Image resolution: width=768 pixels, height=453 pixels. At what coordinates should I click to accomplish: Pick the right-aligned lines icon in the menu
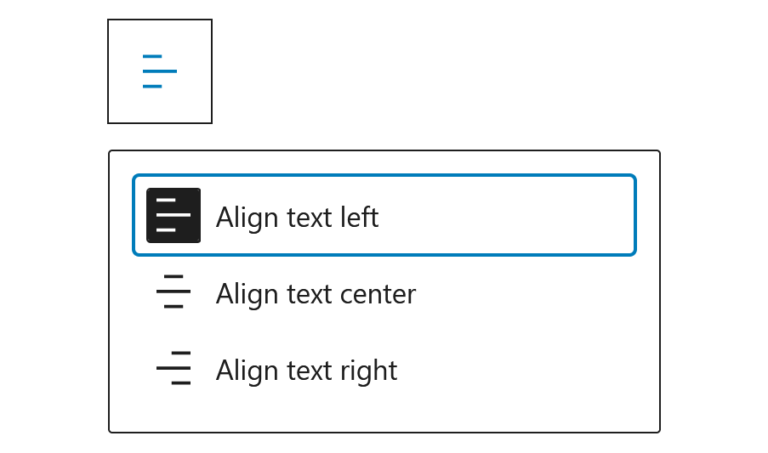[173, 368]
